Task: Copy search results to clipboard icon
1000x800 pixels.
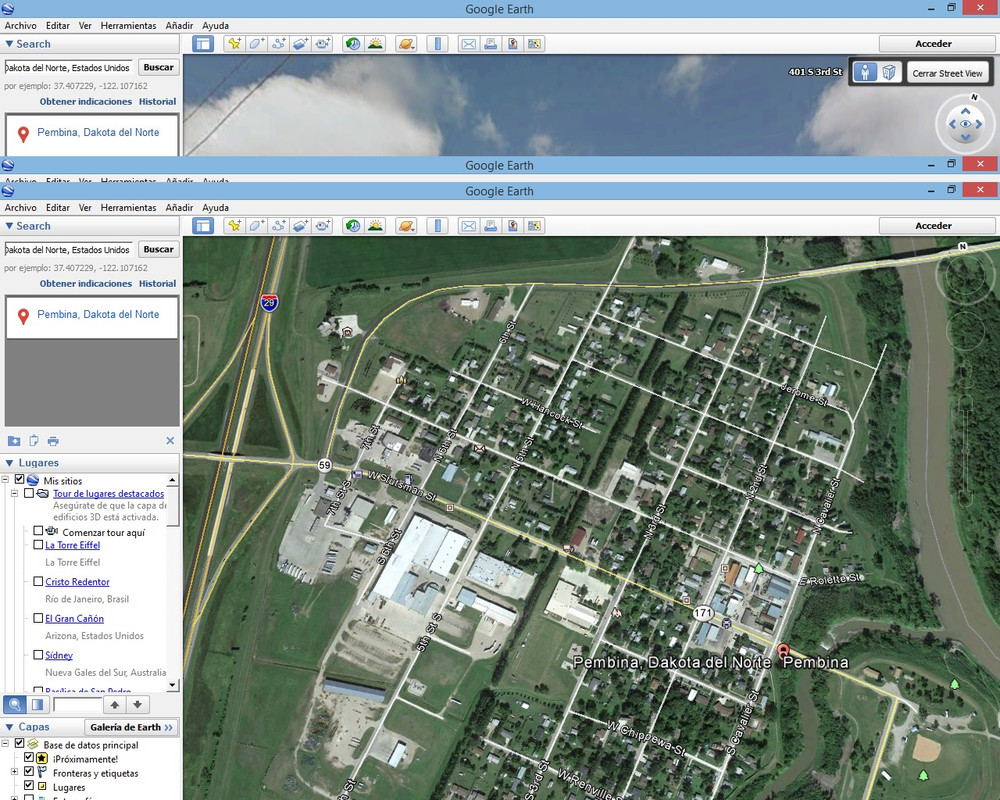Action: click(x=34, y=441)
